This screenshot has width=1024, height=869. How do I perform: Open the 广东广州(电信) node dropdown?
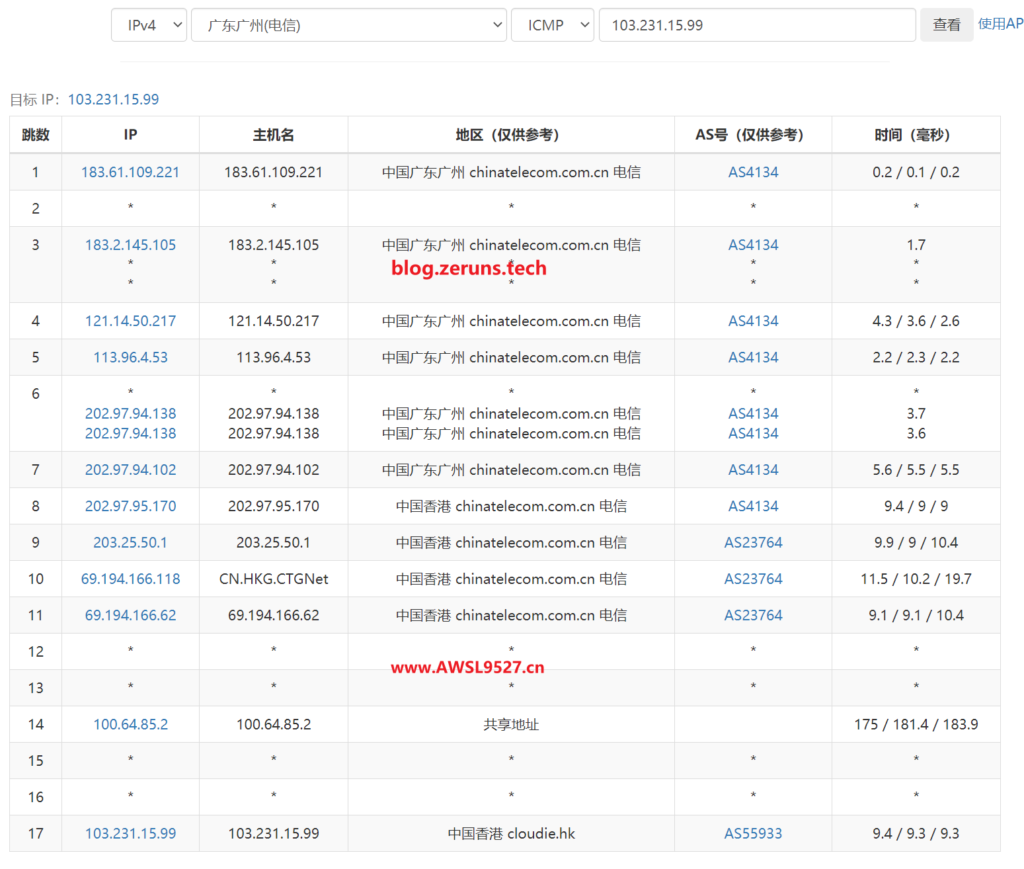(x=349, y=25)
